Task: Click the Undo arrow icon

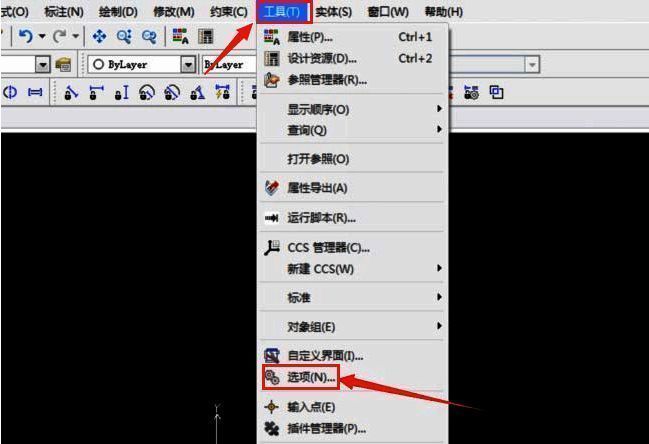Action: [26, 36]
